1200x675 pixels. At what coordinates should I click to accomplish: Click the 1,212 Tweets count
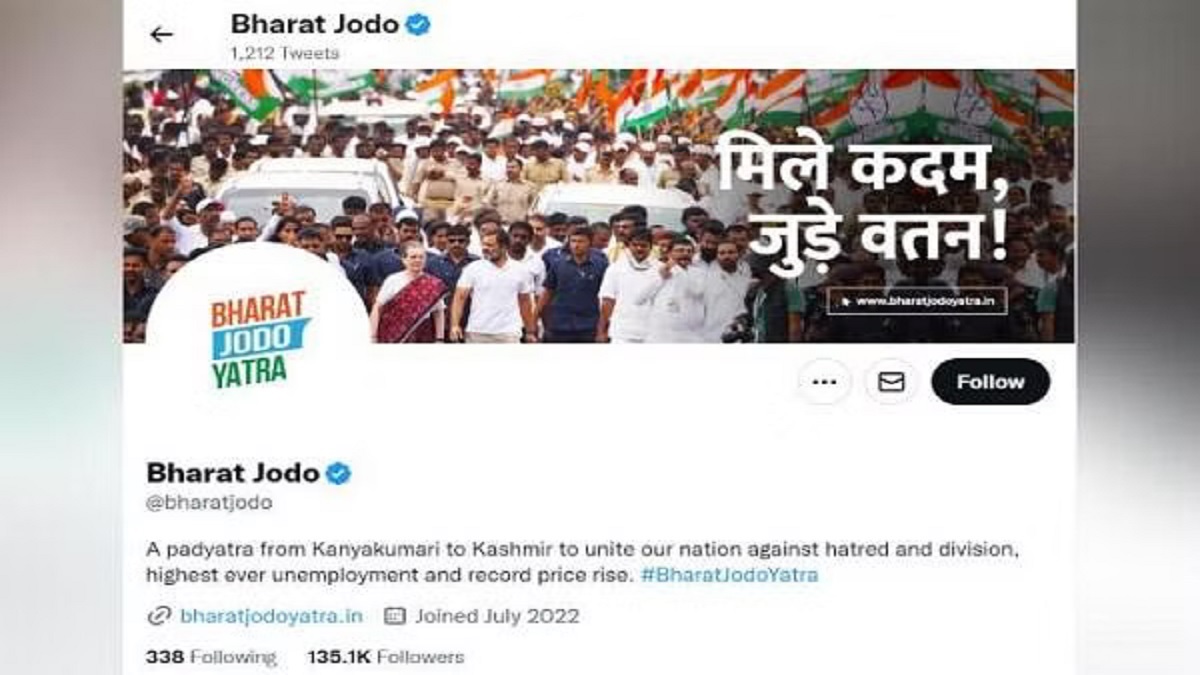pos(285,53)
